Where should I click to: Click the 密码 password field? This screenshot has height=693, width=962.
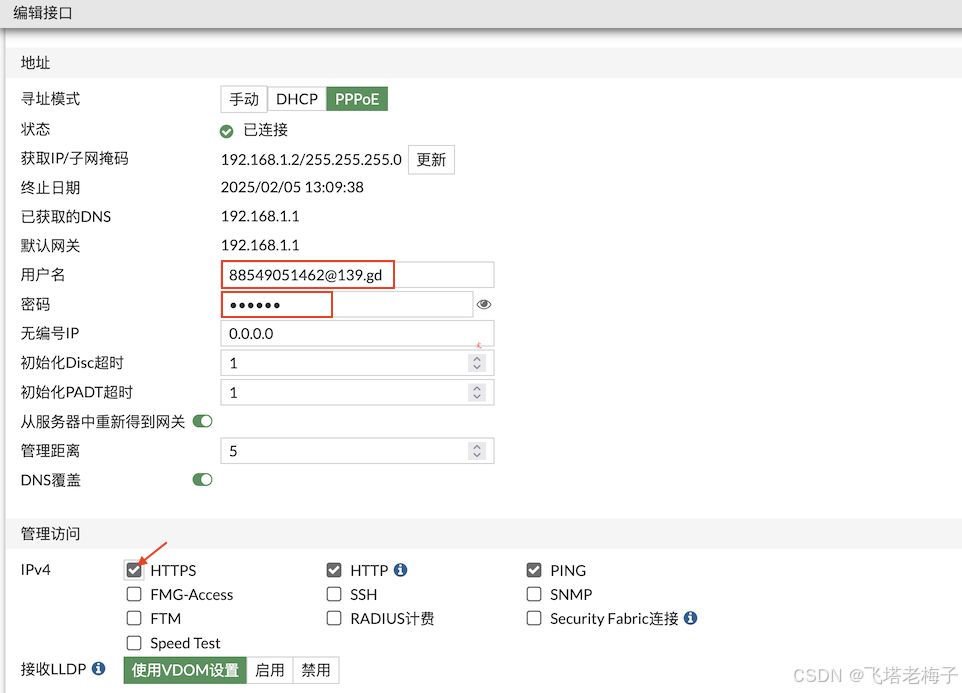click(347, 304)
